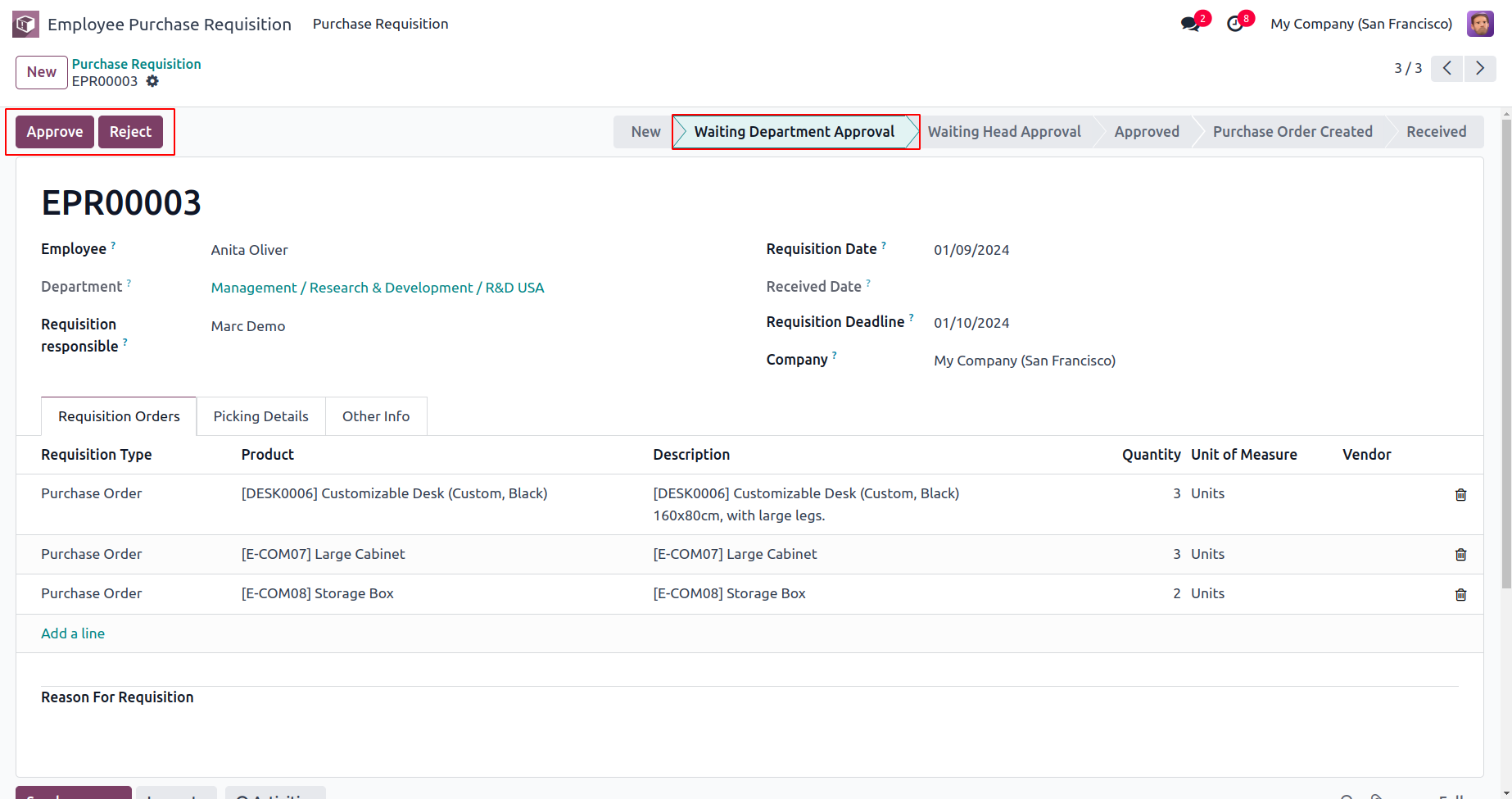1512x799 pixels.
Task: Click the quantity 3 in Large Cabinet row
Action: (x=1176, y=554)
